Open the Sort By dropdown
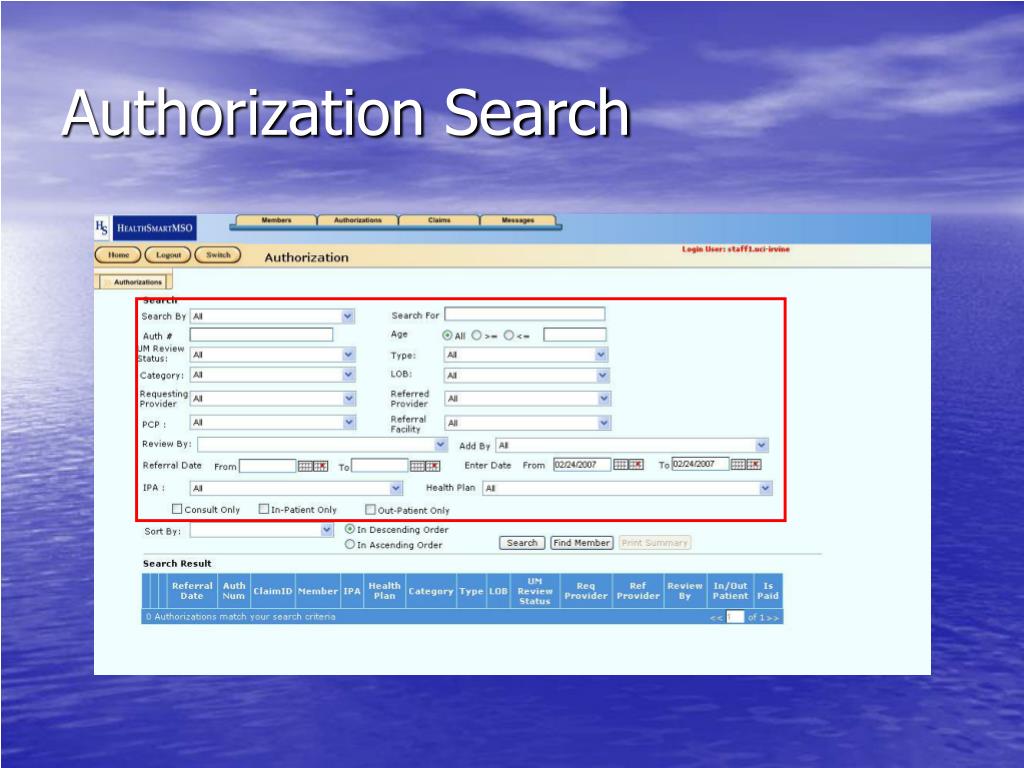The image size is (1024, 768). coord(262,531)
